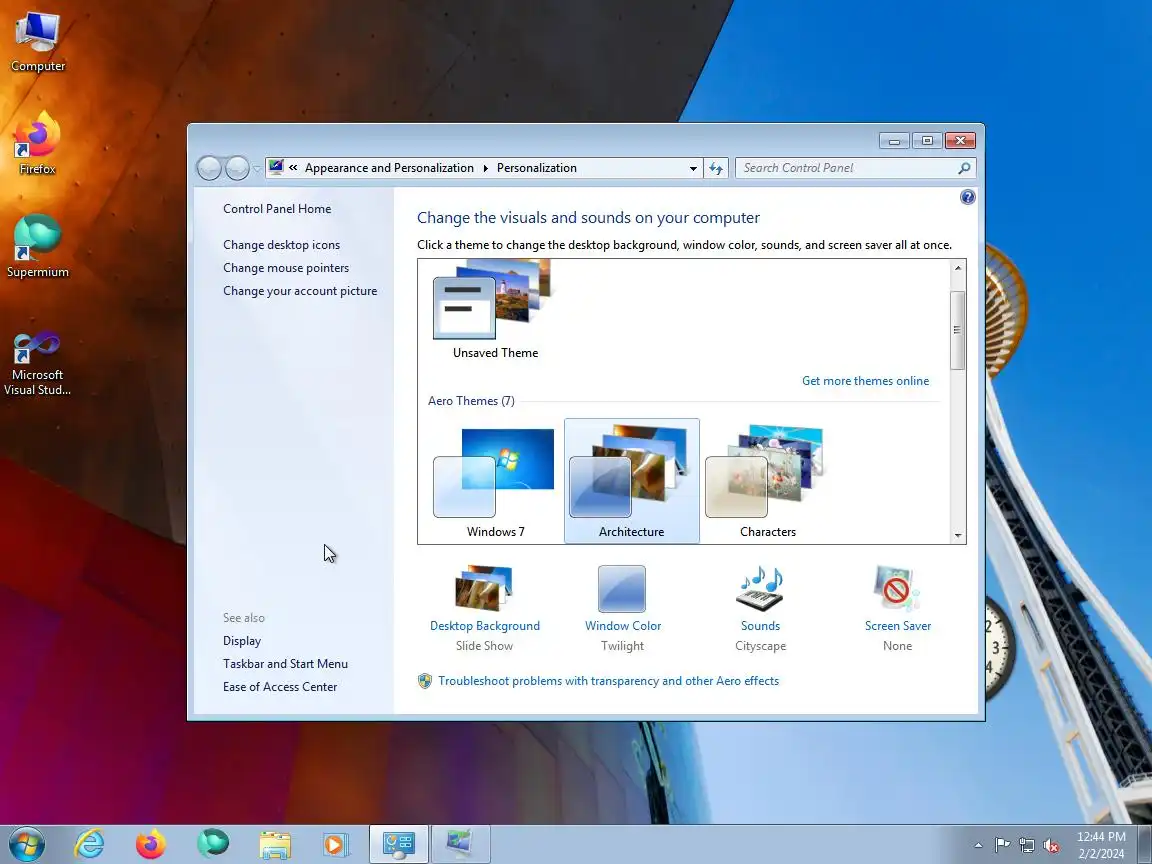Image resolution: width=1152 pixels, height=864 pixels.
Task: Open Window Color settings
Action: tap(622, 608)
